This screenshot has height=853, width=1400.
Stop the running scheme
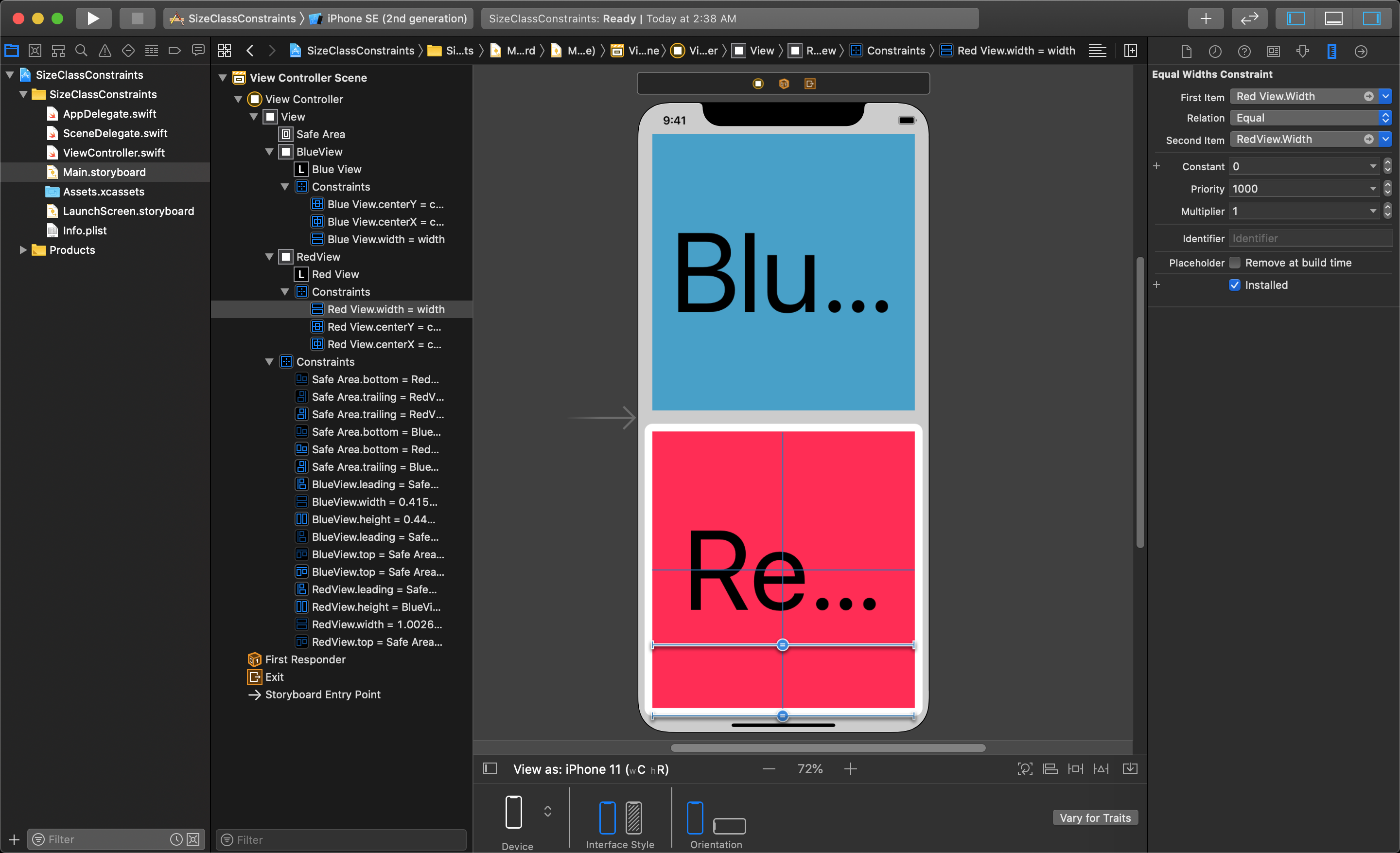tap(137, 18)
